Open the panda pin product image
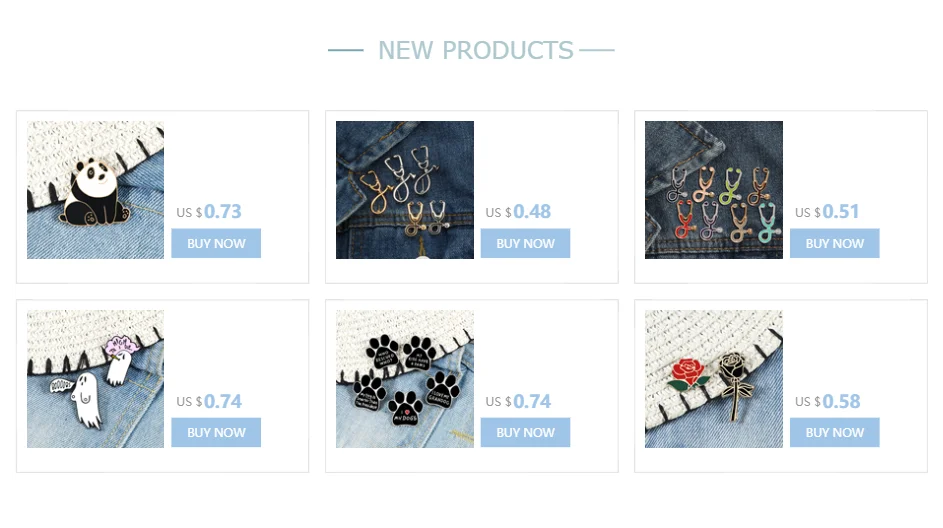Image resolution: width=943 pixels, height=528 pixels. click(x=95, y=190)
